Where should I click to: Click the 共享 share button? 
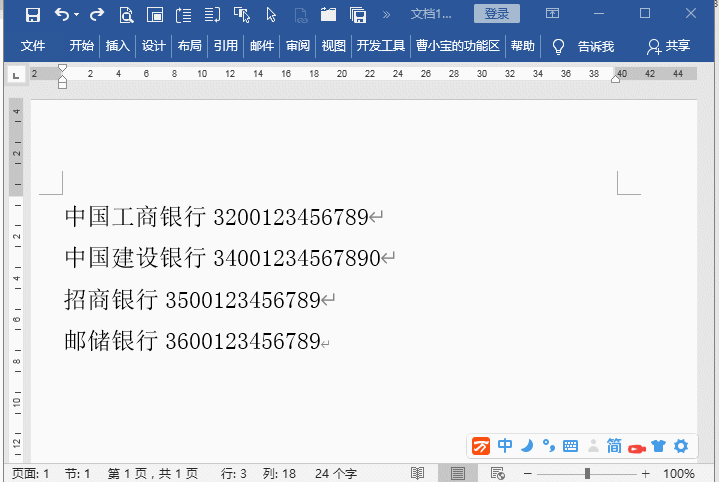click(x=669, y=46)
